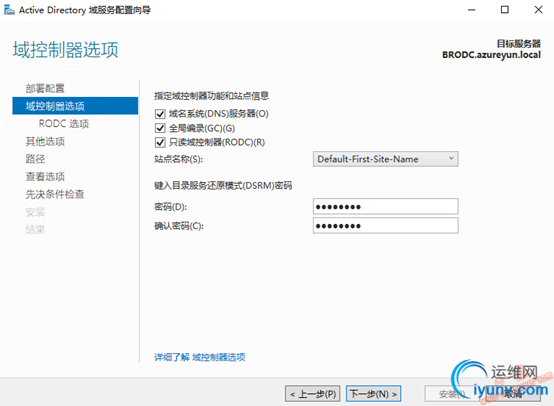Open the Default-First-Site-Name site dropdown

click(385, 159)
